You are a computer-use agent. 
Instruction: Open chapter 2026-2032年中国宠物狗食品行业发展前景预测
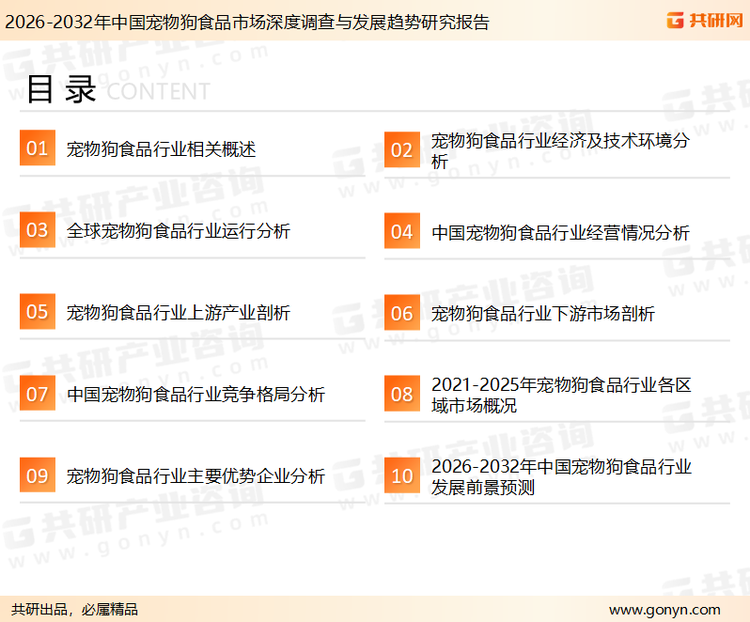(561, 477)
